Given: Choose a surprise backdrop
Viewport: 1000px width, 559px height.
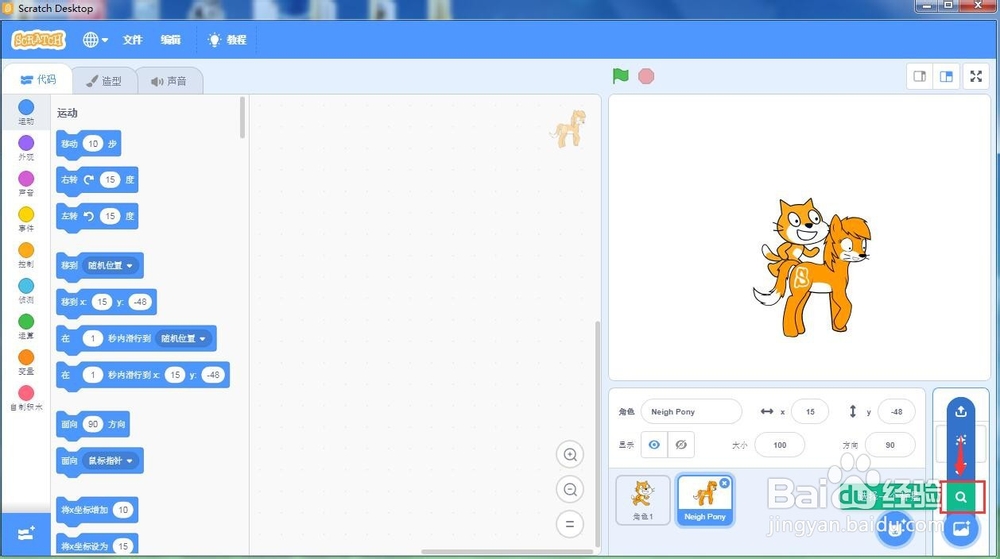Looking at the screenshot, I should point(961,440).
